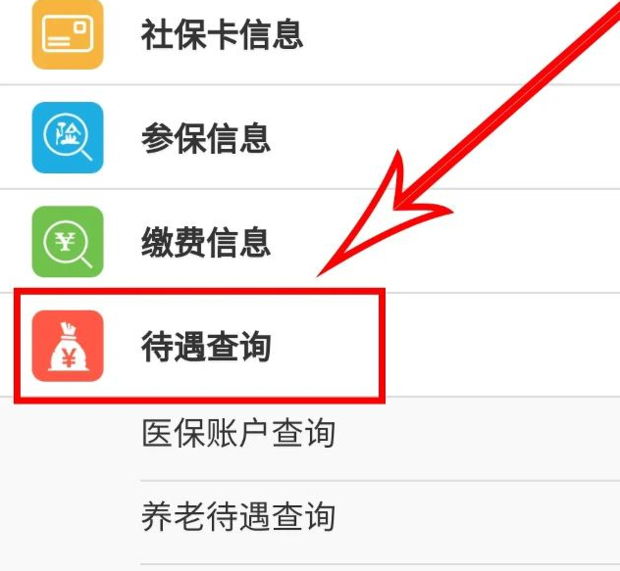
Task: Collapse the red-outlined 待遇查询 row
Action: click(x=200, y=346)
